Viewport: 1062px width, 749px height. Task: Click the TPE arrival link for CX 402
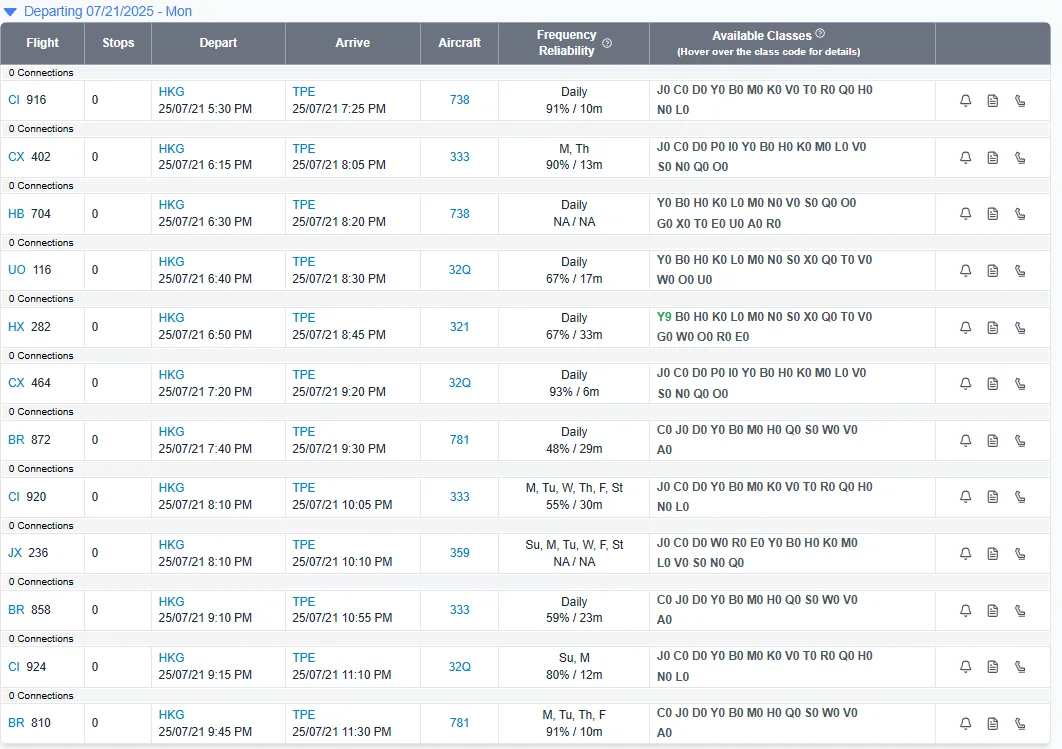tap(304, 148)
